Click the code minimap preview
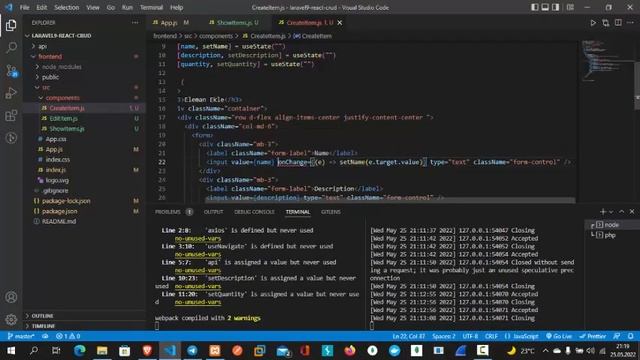Screen dimensions: 640x360 (606, 60)
